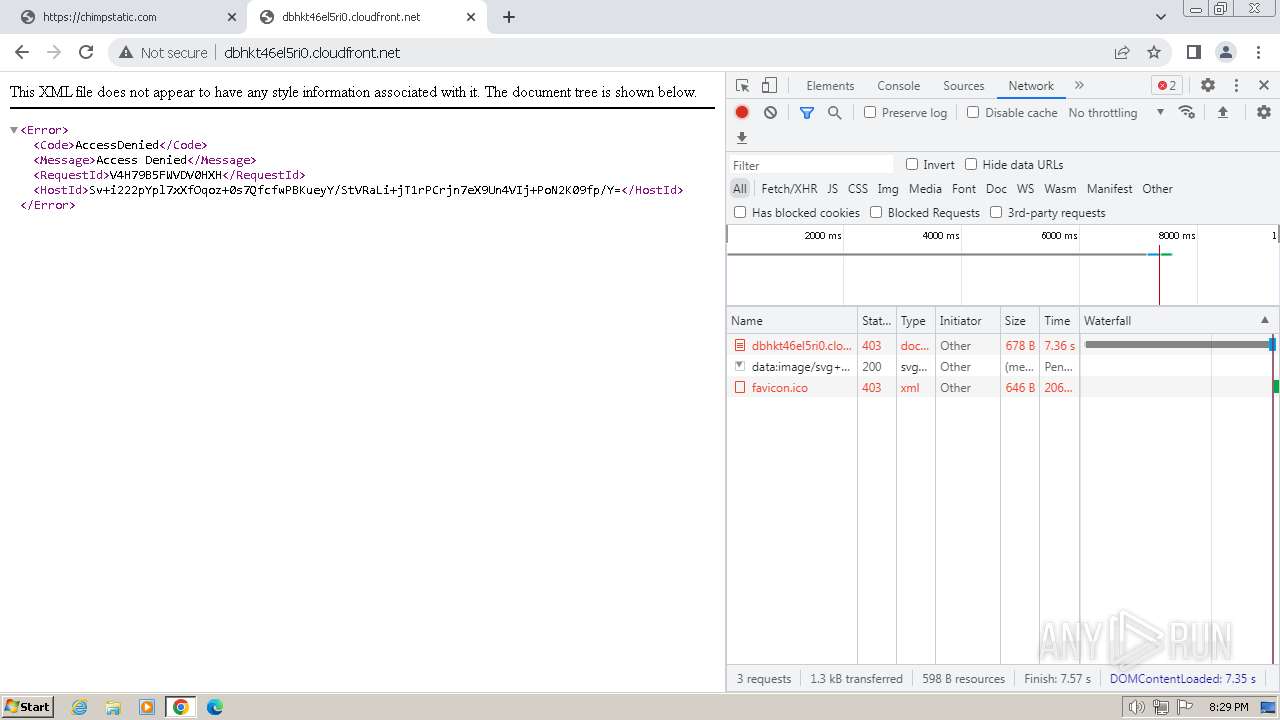Image resolution: width=1280 pixels, height=720 pixels.
Task: Open the Windows Start button
Action: pyautogui.click(x=28, y=706)
